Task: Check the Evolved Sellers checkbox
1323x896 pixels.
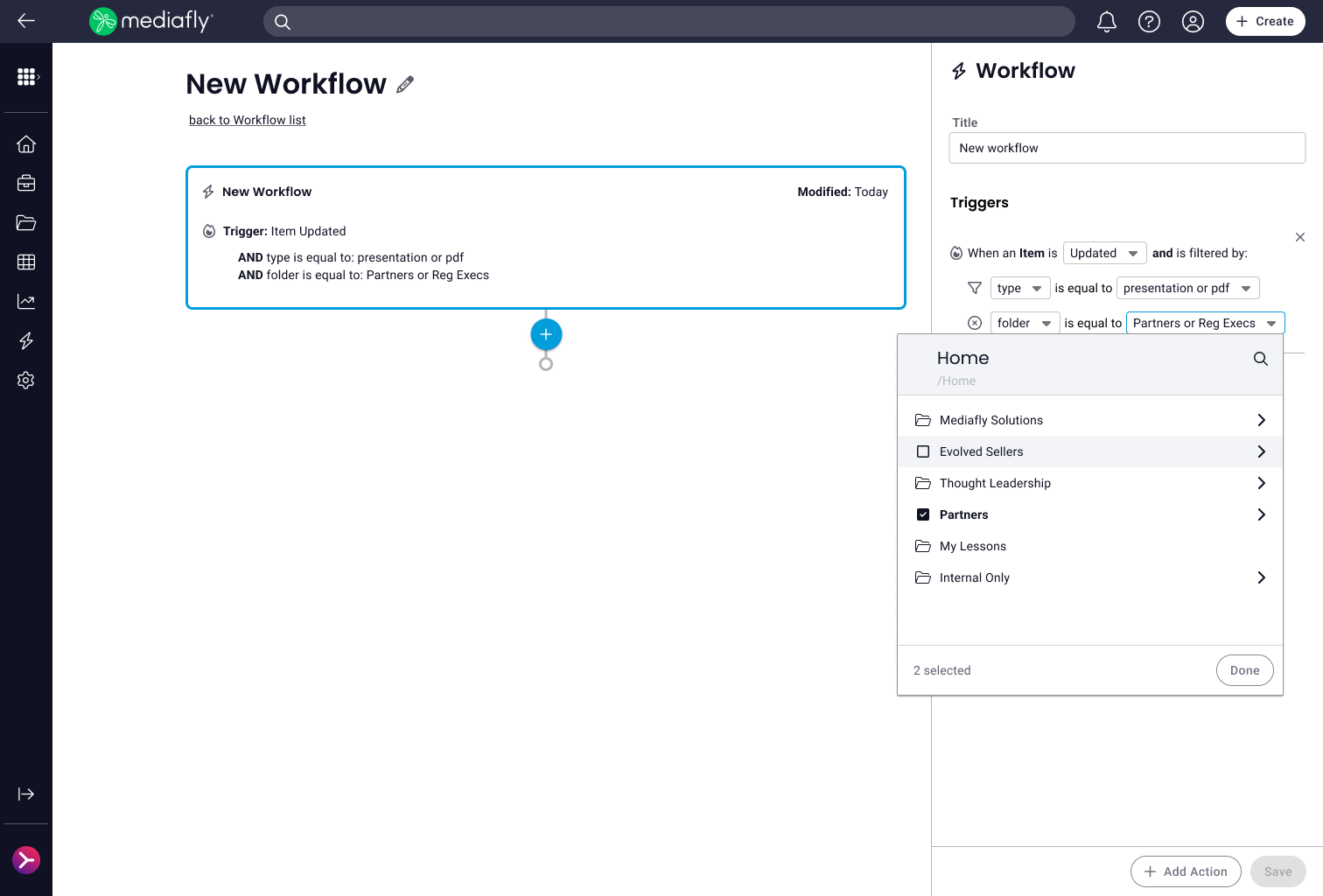Action: click(x=923, y=451)
